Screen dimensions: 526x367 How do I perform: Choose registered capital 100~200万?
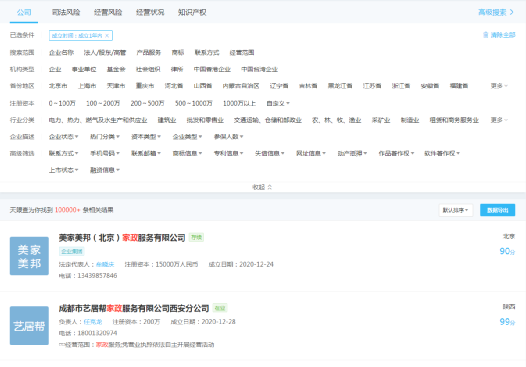[x=103, y=103]
